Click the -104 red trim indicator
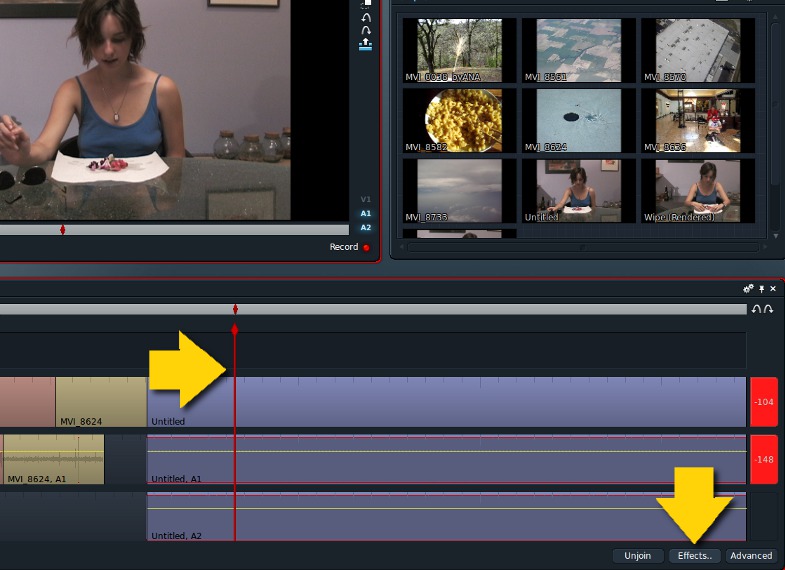The height and width of the screenshot is (570, 785). pos(763,402)
